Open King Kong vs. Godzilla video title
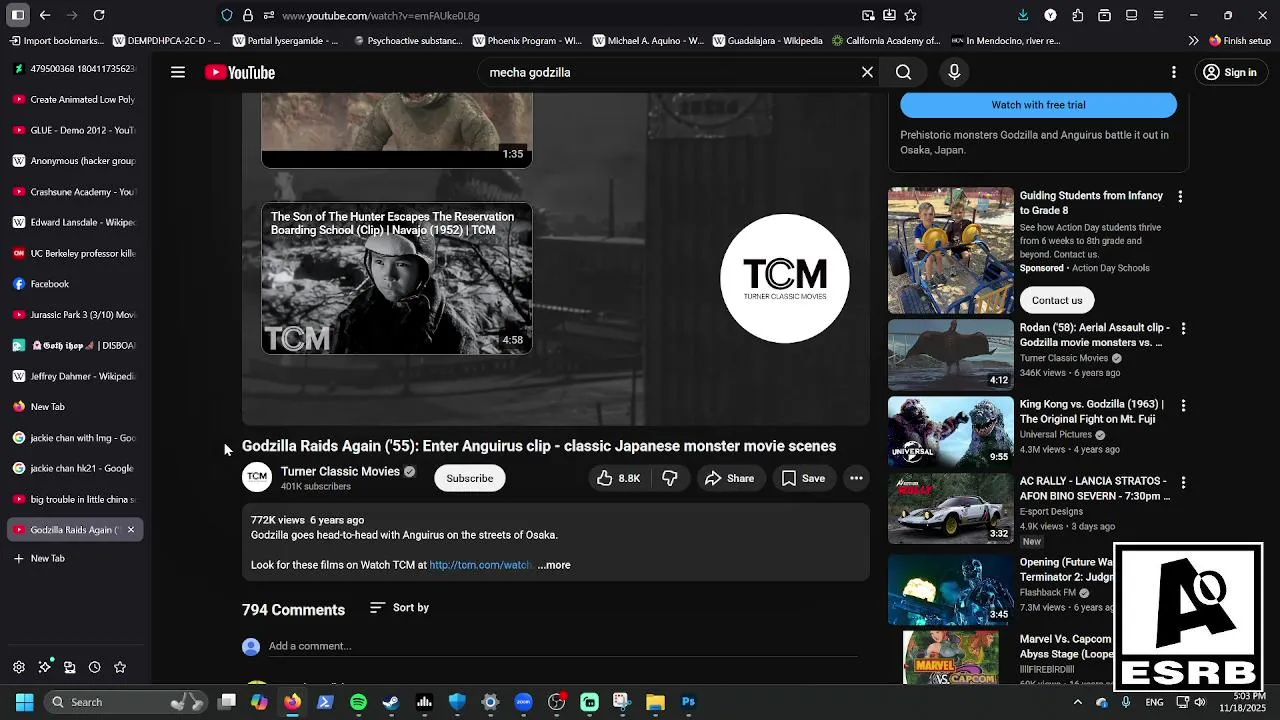1280x720 pixels. click(x=1094, y=412)
